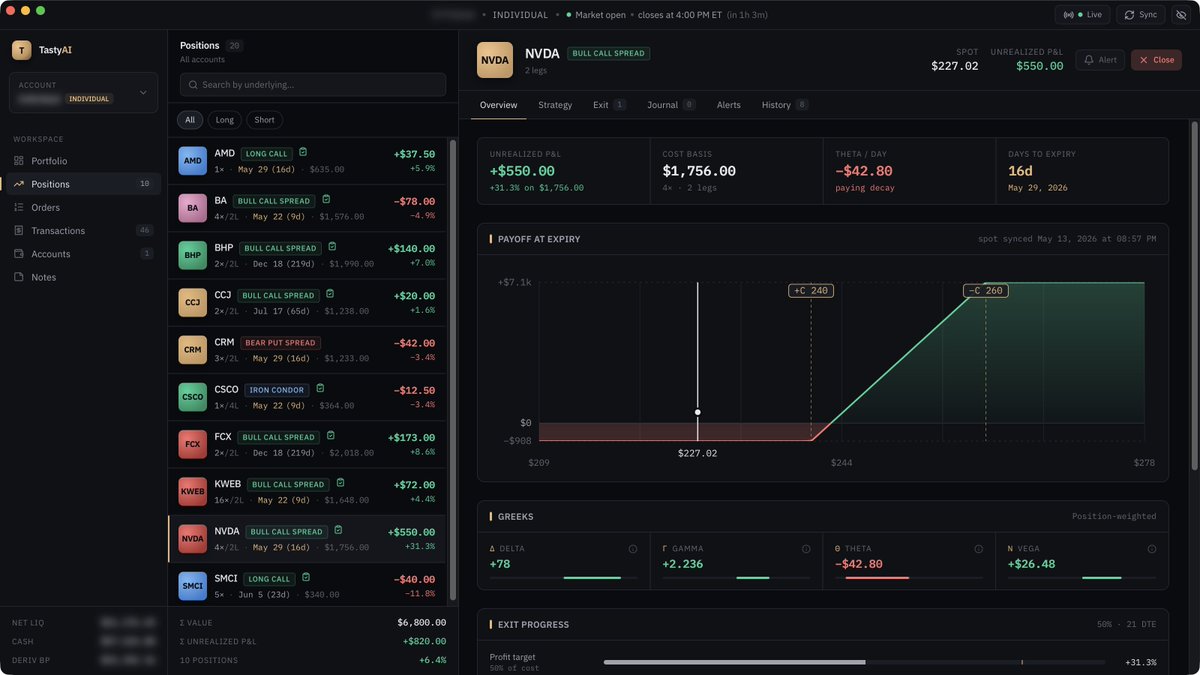Open the Alerts tab
Screen dimensions: 1200x675
728,105
